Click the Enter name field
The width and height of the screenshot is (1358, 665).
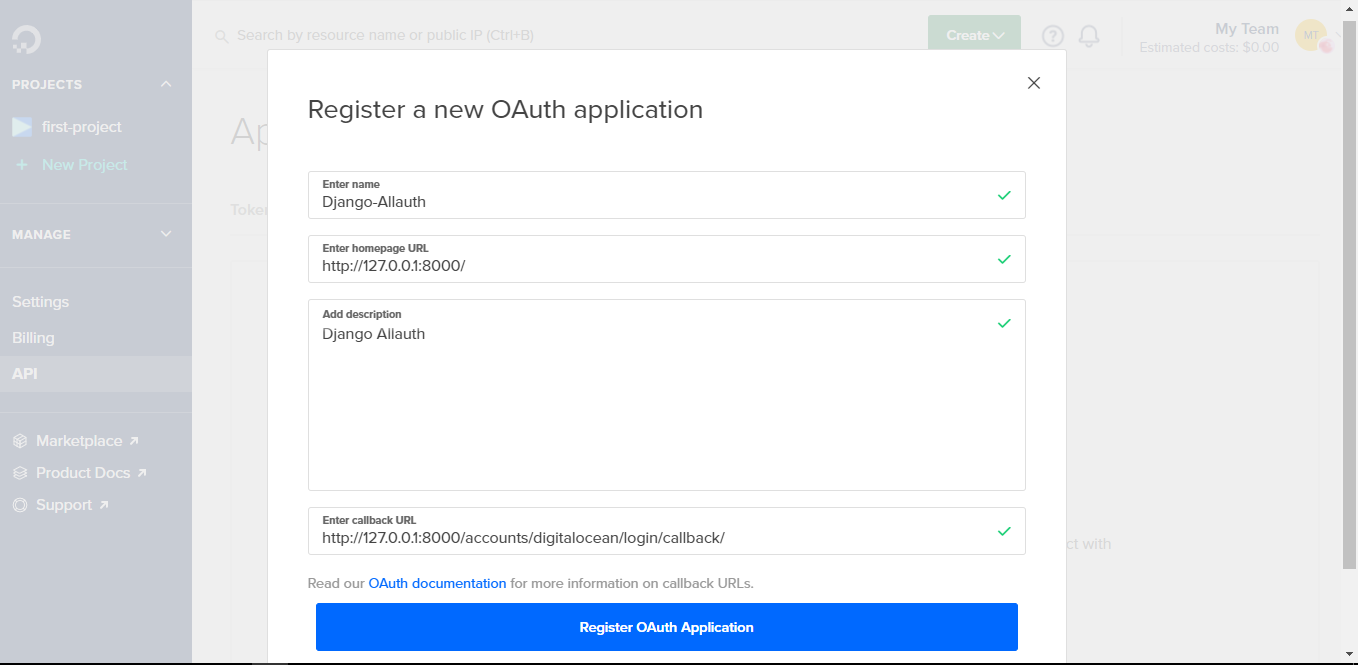[x=666, y=195]
